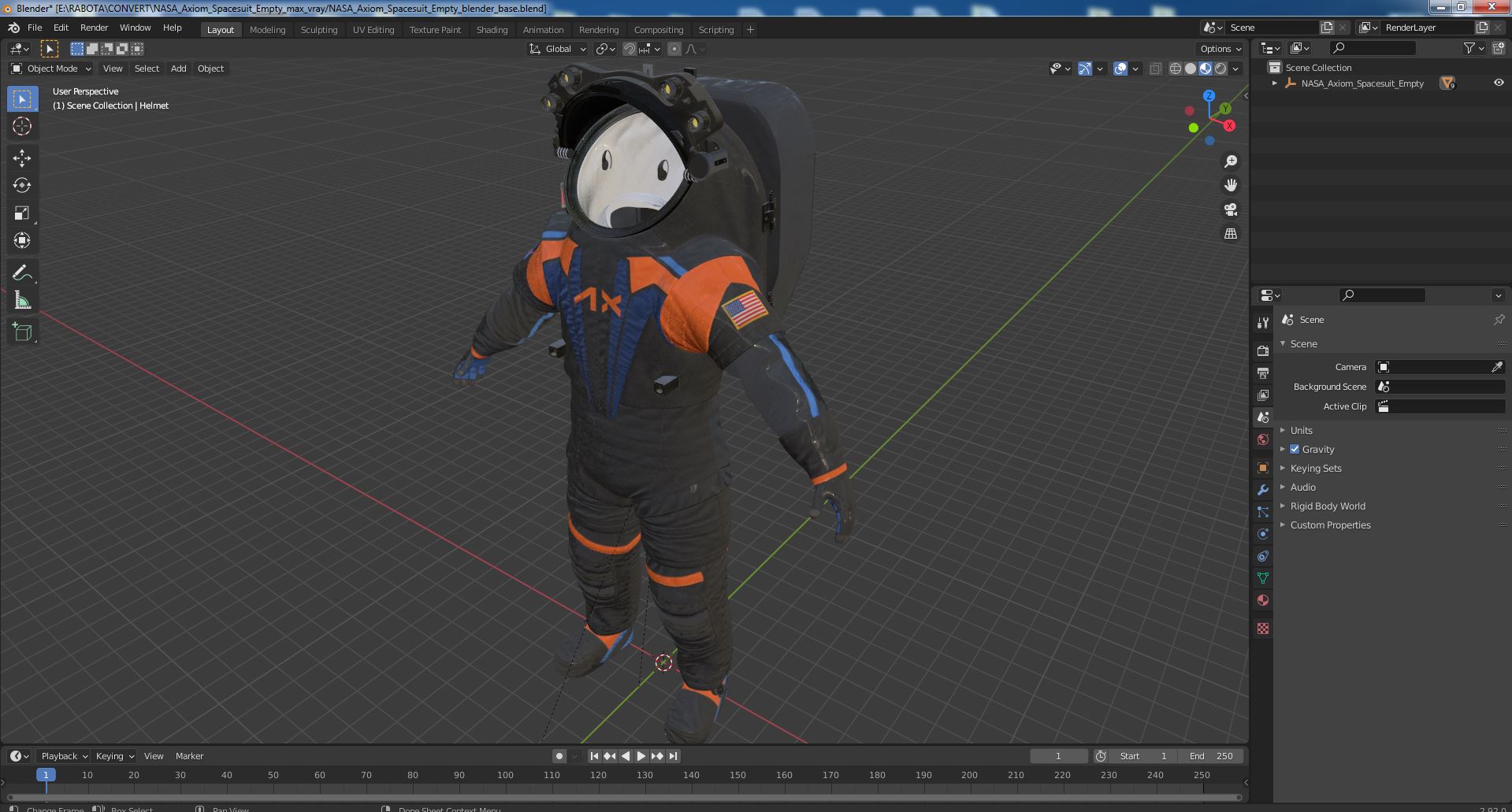The width and height of the screenshot is (1512, 812).
Task: Toggle proportional editing button
Action: (674, 49)
